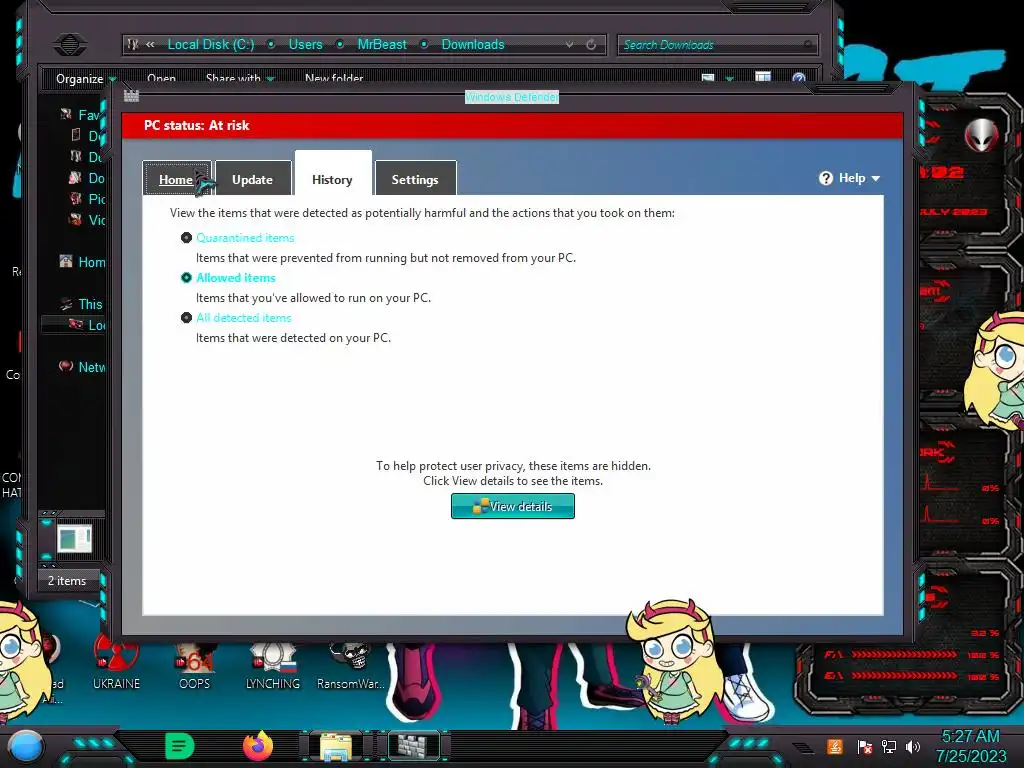
Task: Select Homegroup in the Explorer navigation pane
Action: click(83, 262)
